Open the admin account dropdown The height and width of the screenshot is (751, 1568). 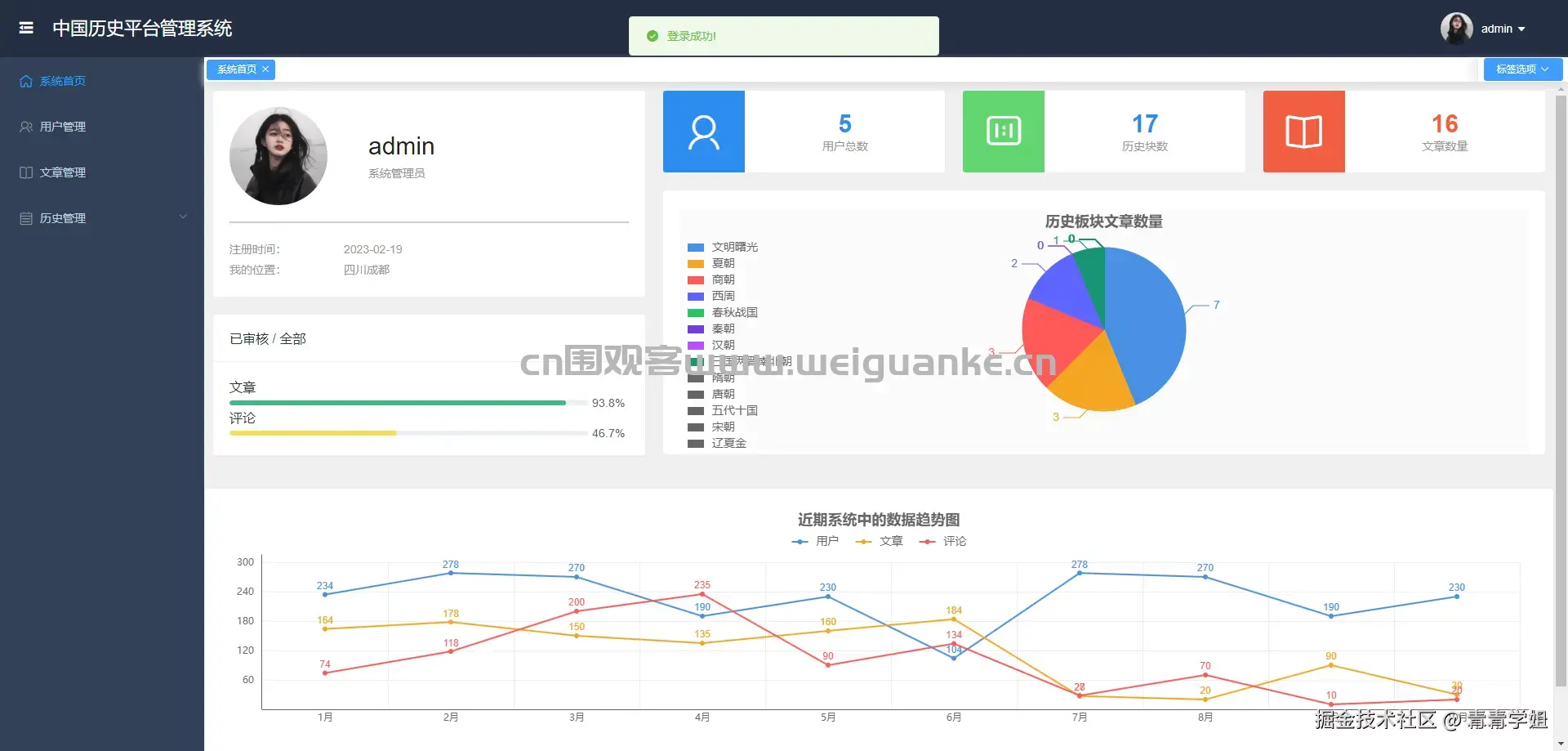pos(1503,29)
